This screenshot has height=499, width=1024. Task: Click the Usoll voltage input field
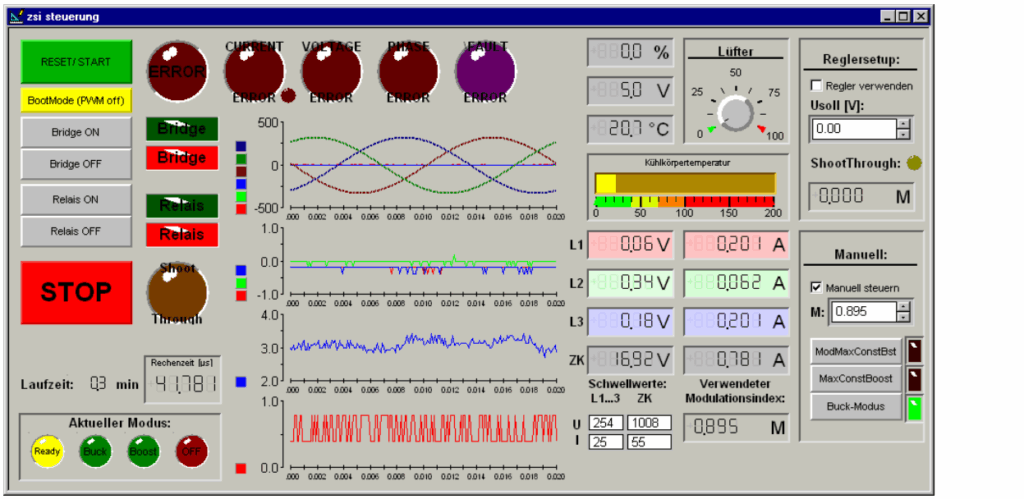point(852,129)
